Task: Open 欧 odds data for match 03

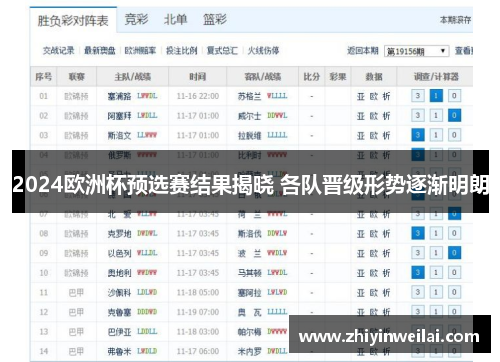Action: 373,136
